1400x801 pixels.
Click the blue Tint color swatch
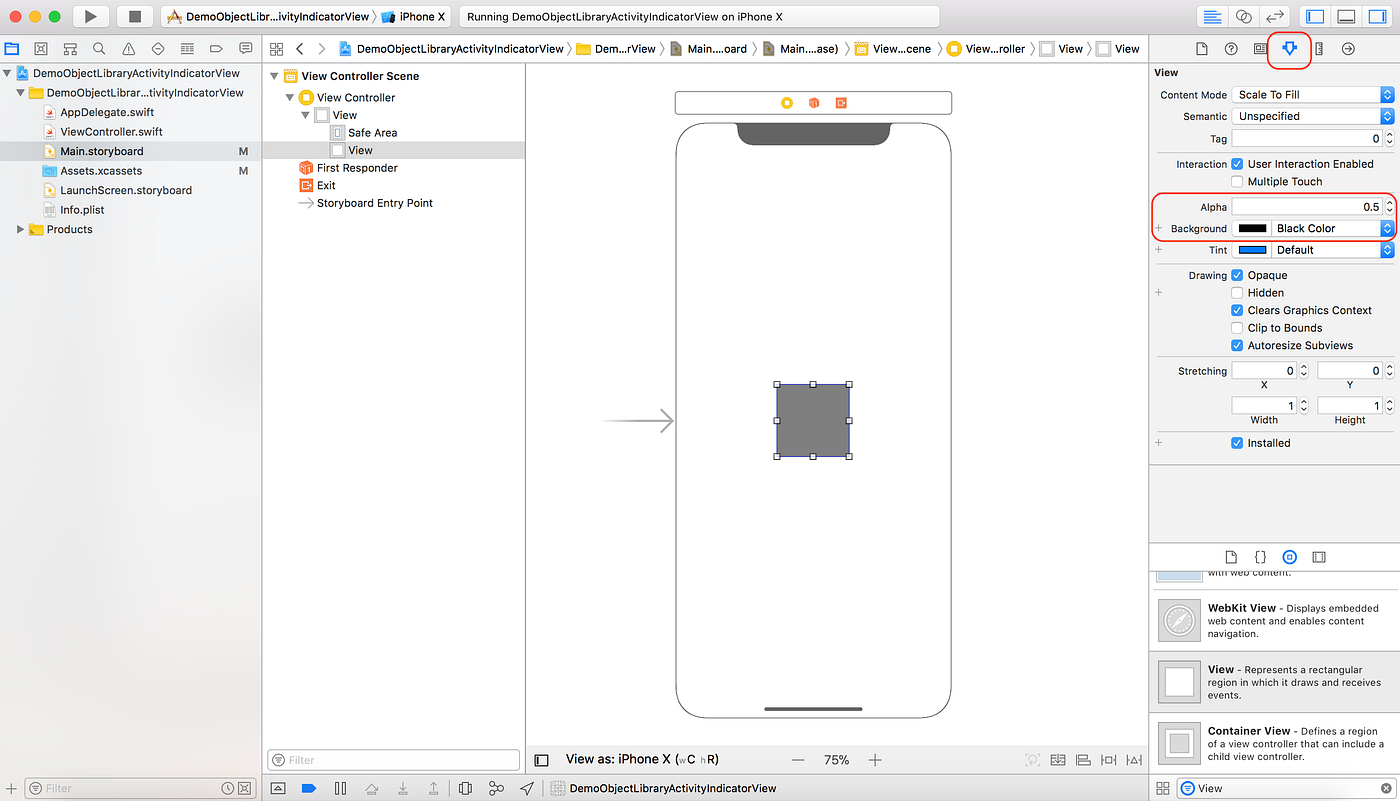click(1252, 250)
